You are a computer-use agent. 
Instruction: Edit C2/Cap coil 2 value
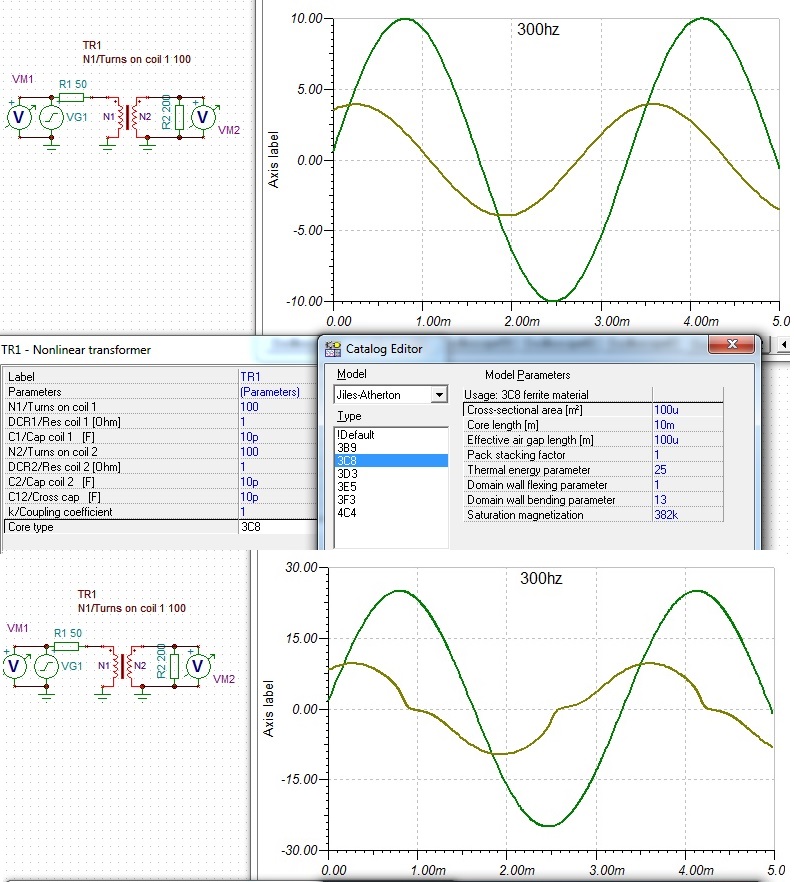click(x=278, y=482)
